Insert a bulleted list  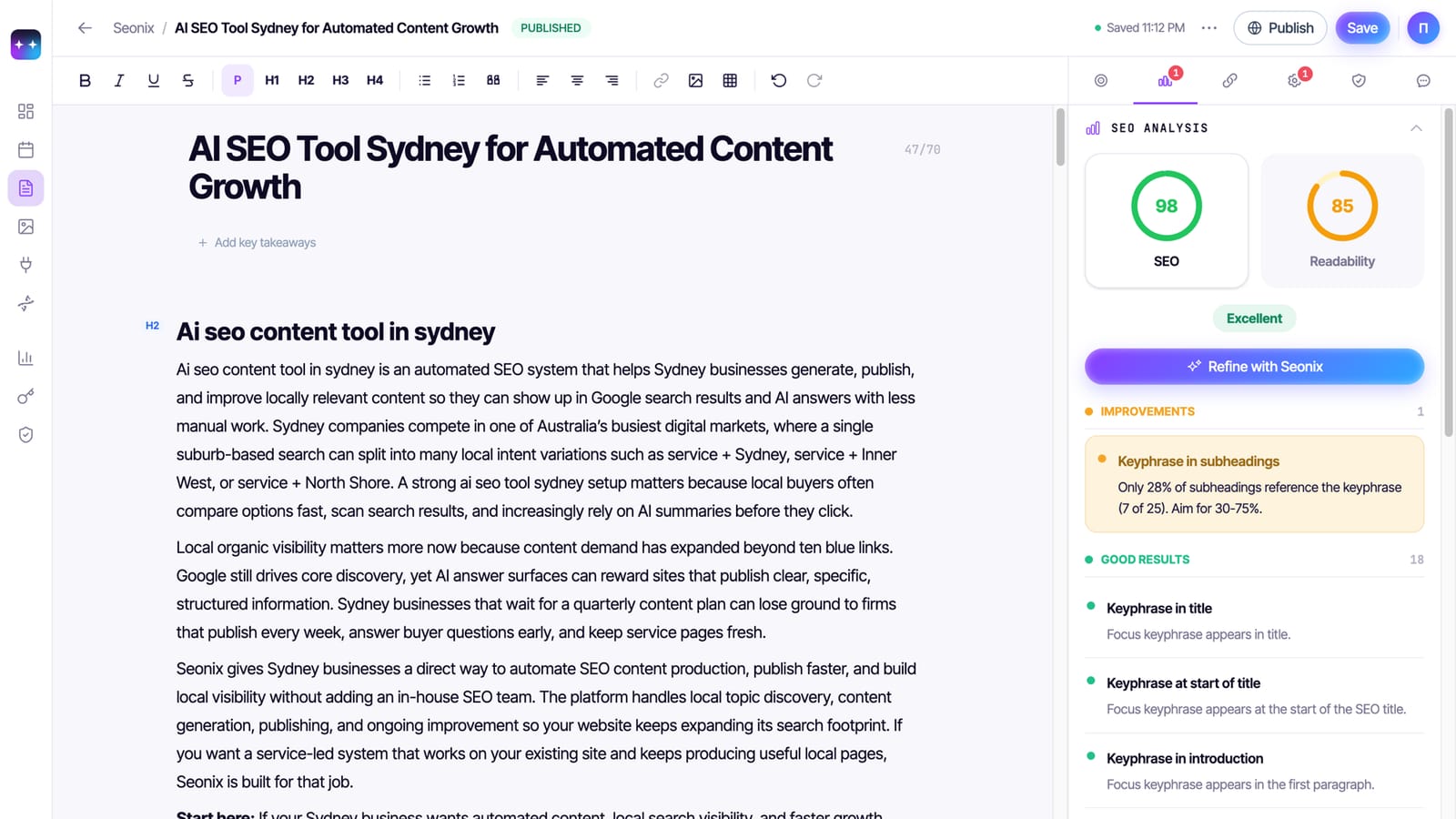point(424,80)
